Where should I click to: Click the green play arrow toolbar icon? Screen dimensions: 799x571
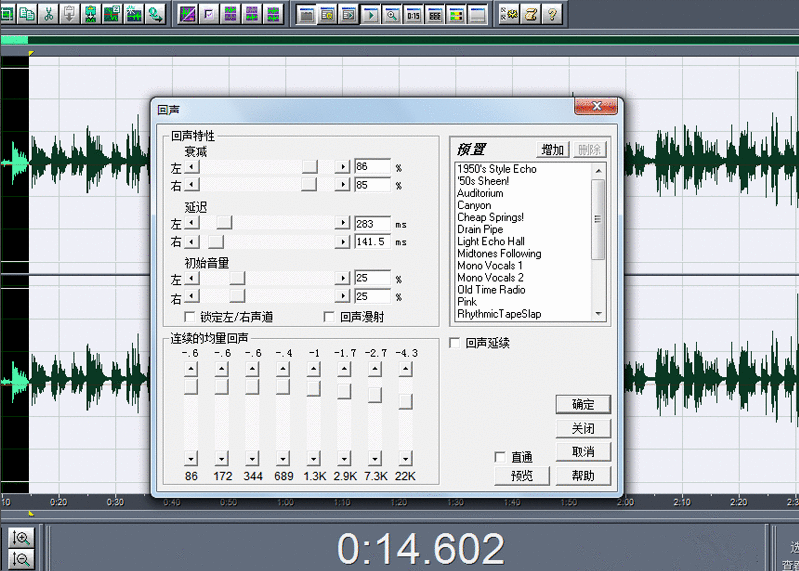coord(370,14)
